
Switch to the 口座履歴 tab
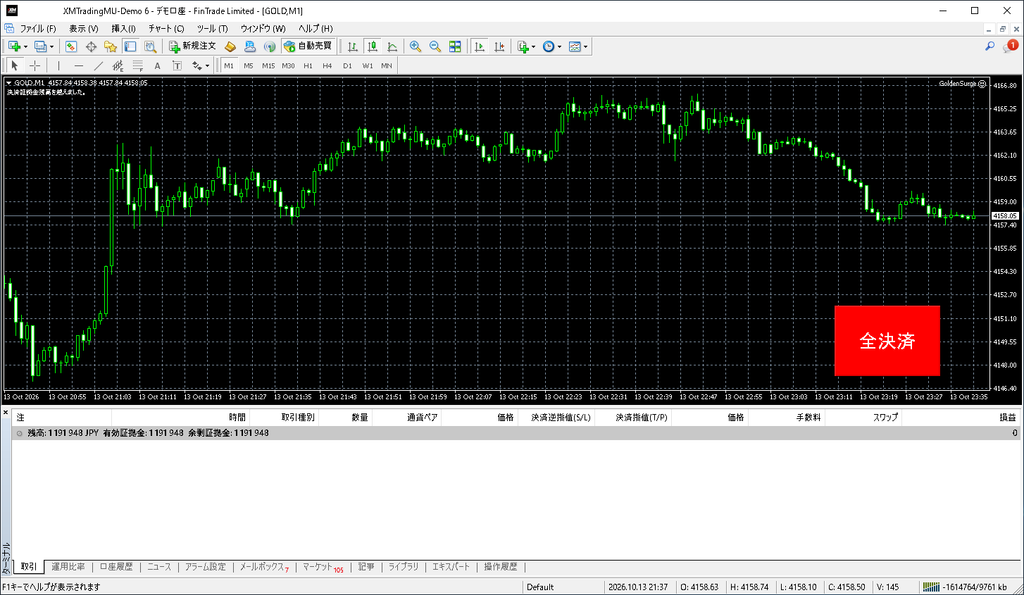tap(116, 567)
